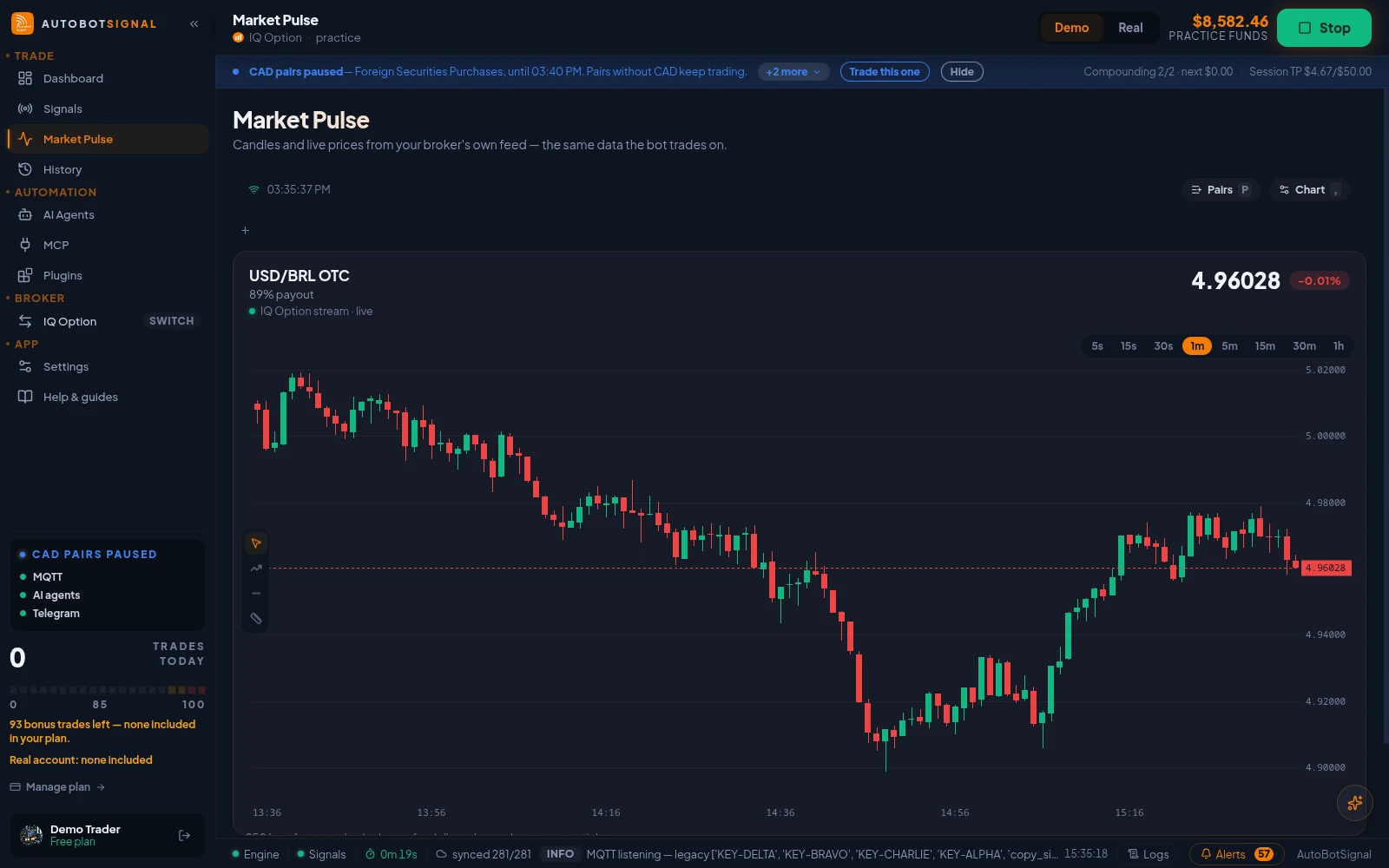Click the trades usage progress bar

click(x=108, y=690)
